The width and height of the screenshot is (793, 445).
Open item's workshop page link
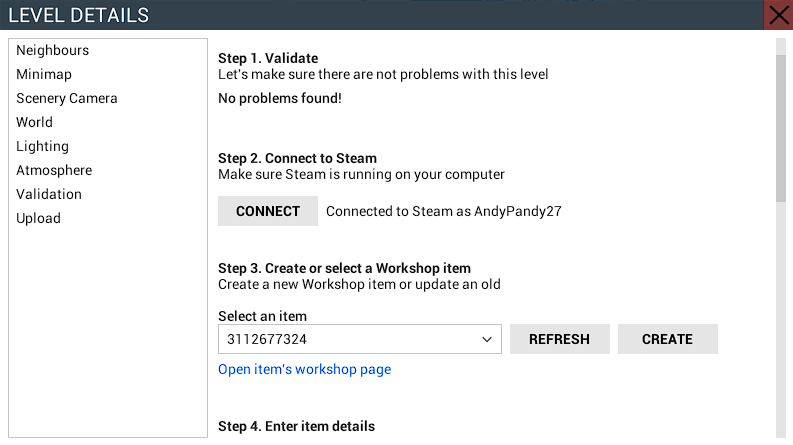click(304, 369)
